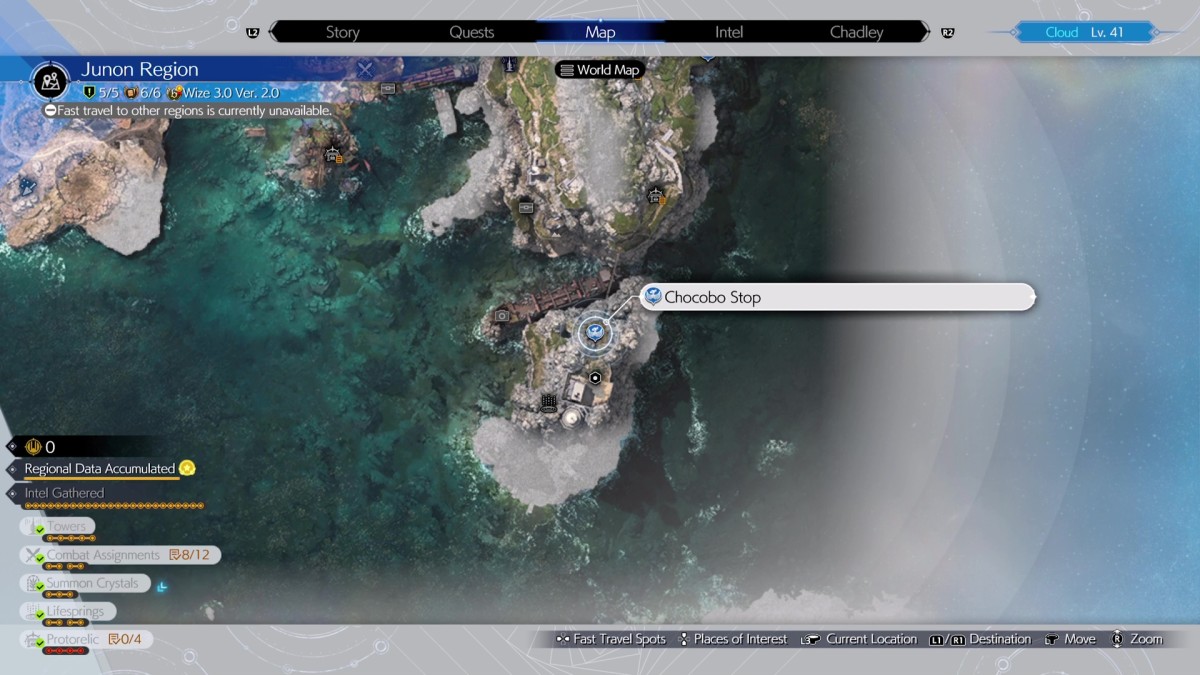Click the Zoom control hint

1137,639
